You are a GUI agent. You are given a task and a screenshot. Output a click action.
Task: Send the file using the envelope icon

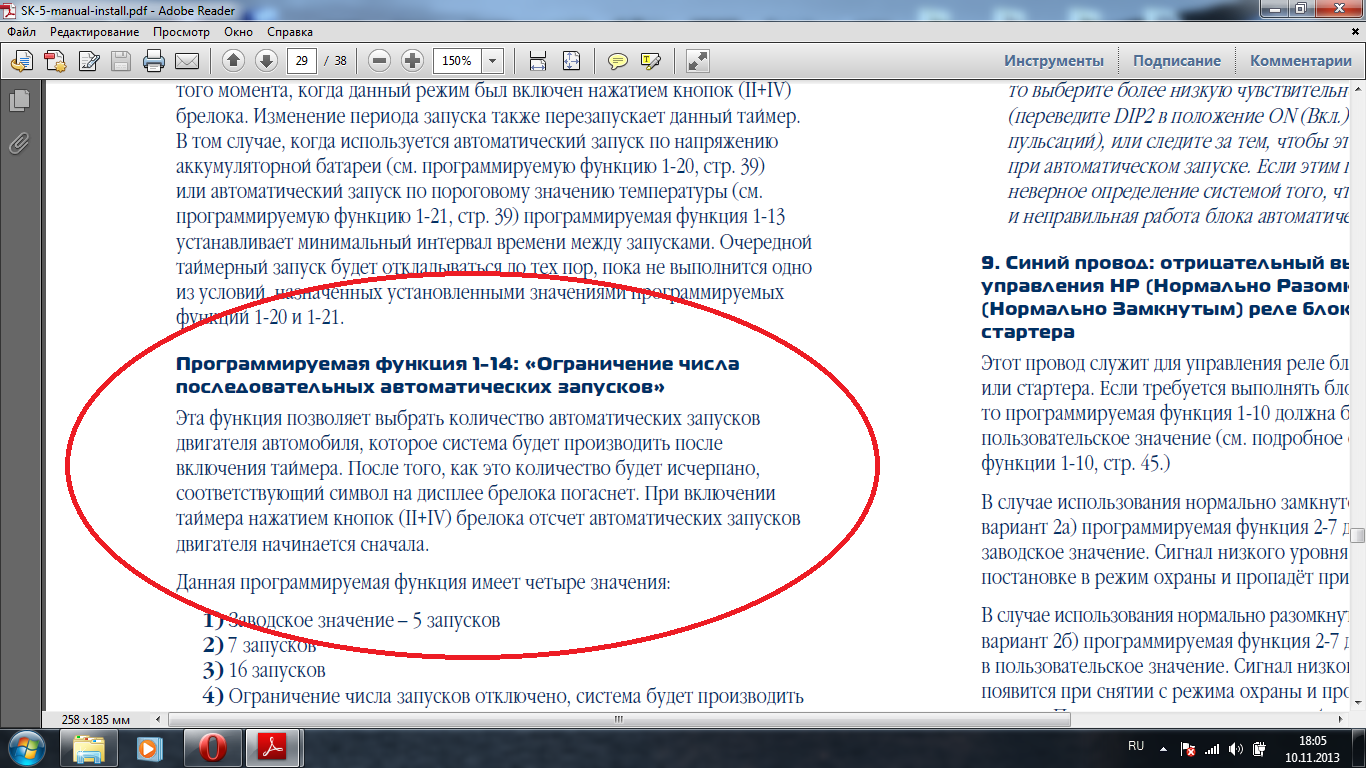tap(187, 61)
